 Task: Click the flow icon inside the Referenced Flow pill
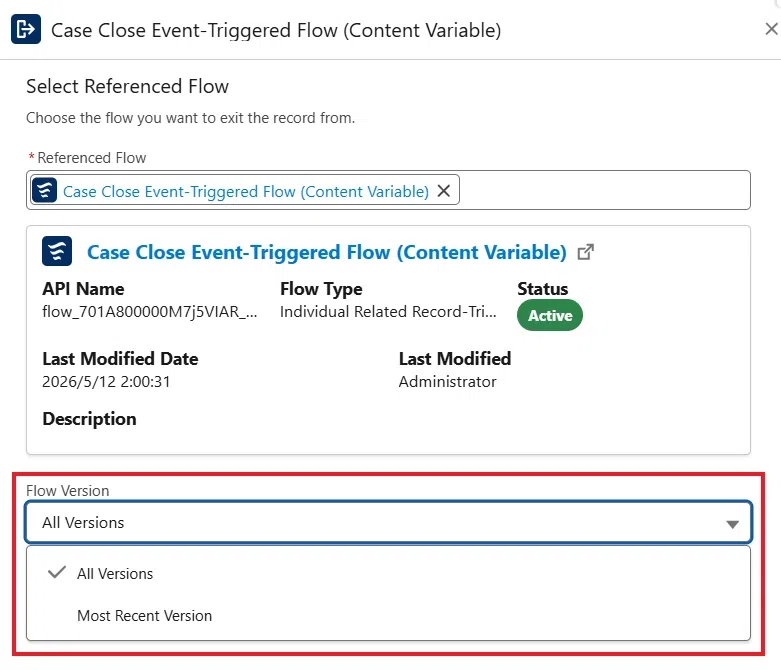44,190
